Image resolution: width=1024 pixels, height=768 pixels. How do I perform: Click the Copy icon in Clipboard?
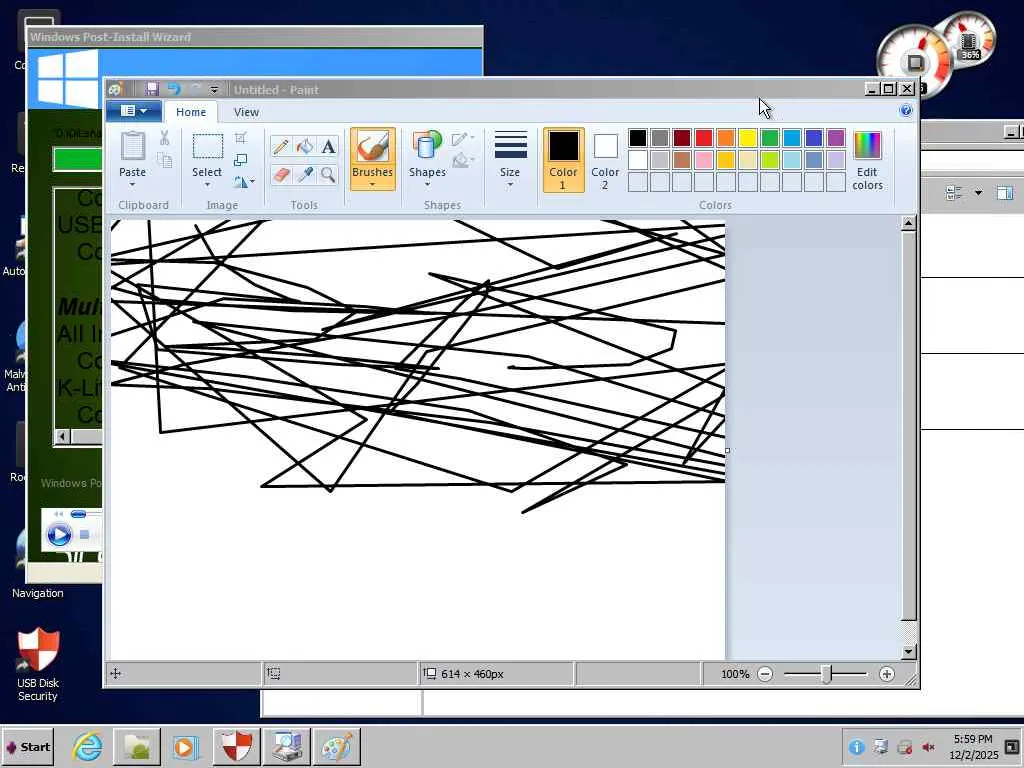(165, 160)
